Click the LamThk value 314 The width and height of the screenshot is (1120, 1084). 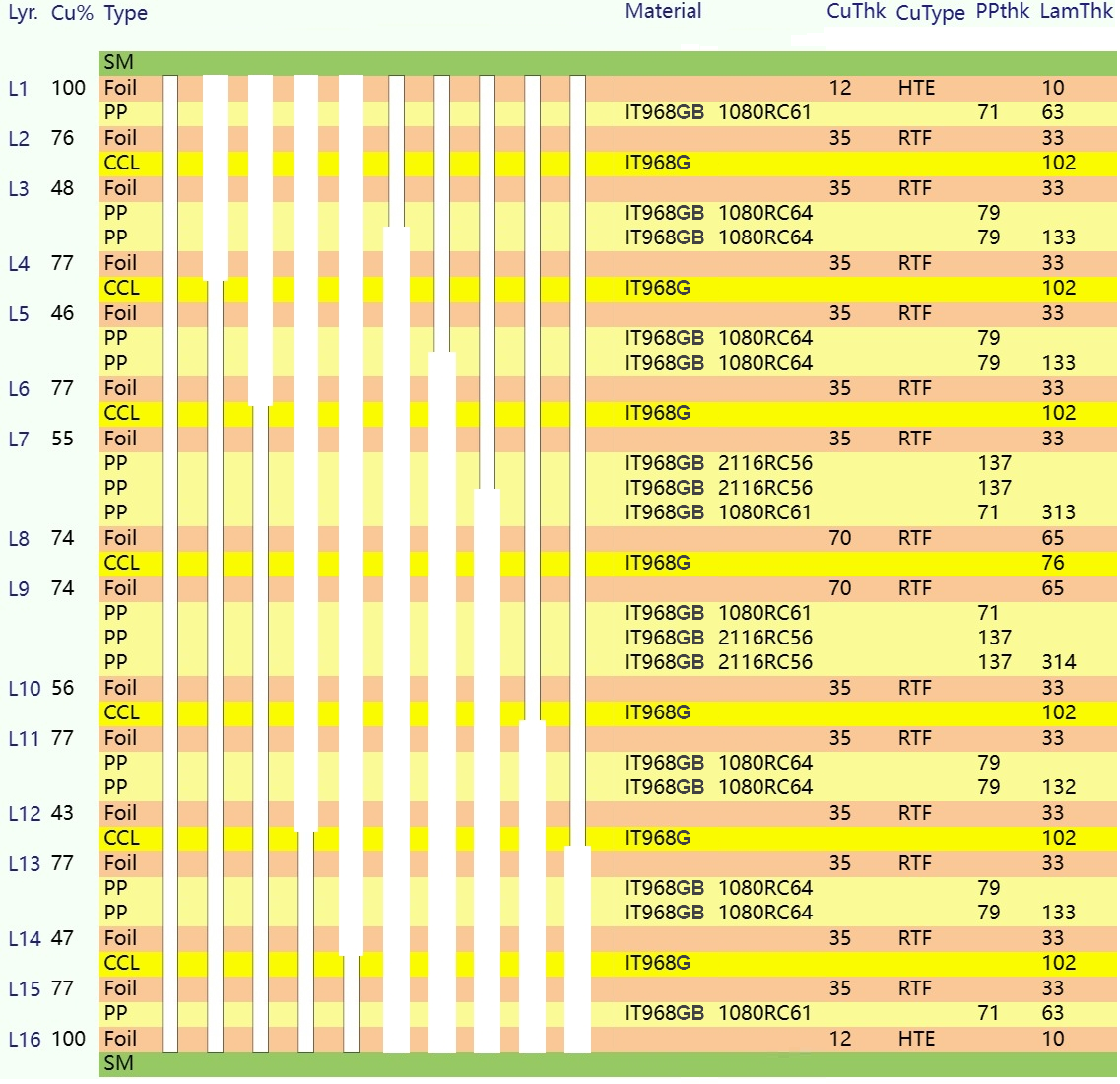pyautogui.click(x=1058, y=663)
